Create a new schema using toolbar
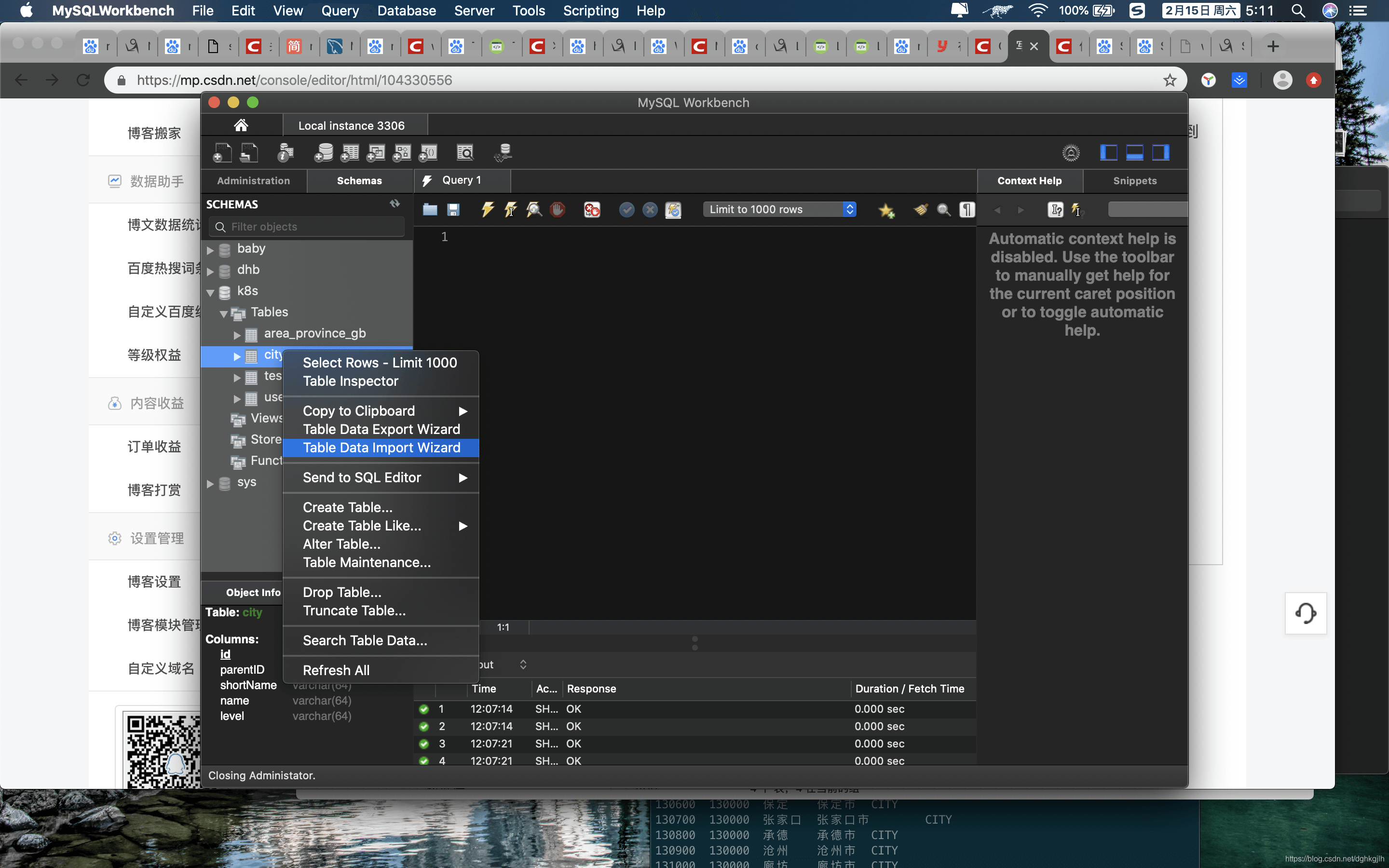This screenshot has height=868, width=1389. tap(324, 153)
